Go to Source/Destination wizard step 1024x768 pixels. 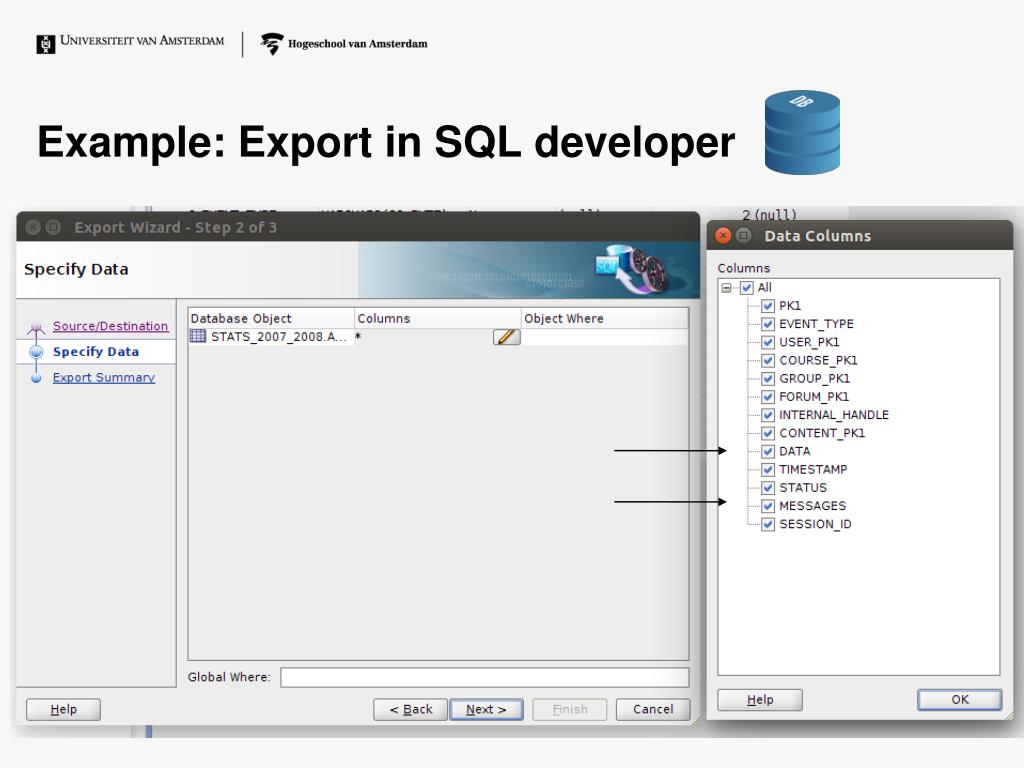click(110, 326)
